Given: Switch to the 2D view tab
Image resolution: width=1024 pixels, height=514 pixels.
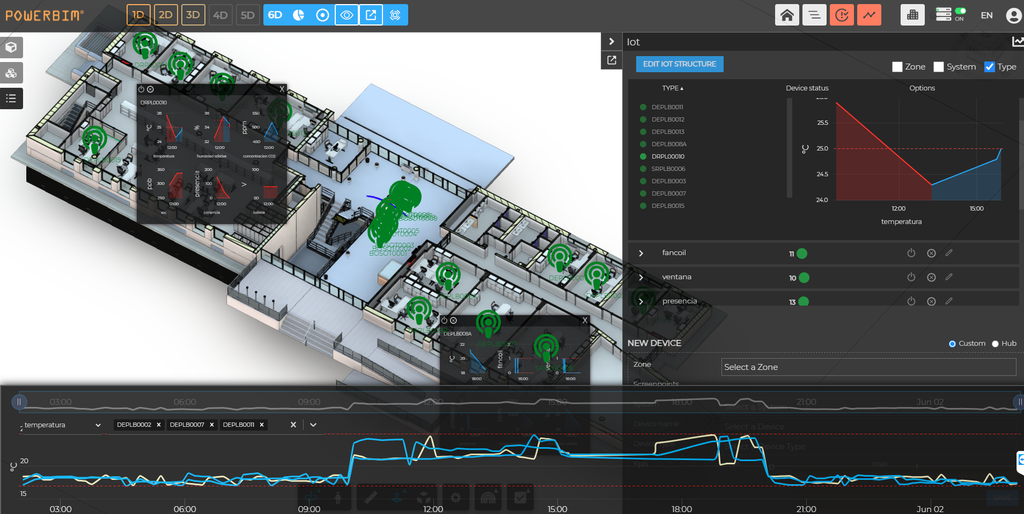Looking at the screenshot, I should pos(166,15).
